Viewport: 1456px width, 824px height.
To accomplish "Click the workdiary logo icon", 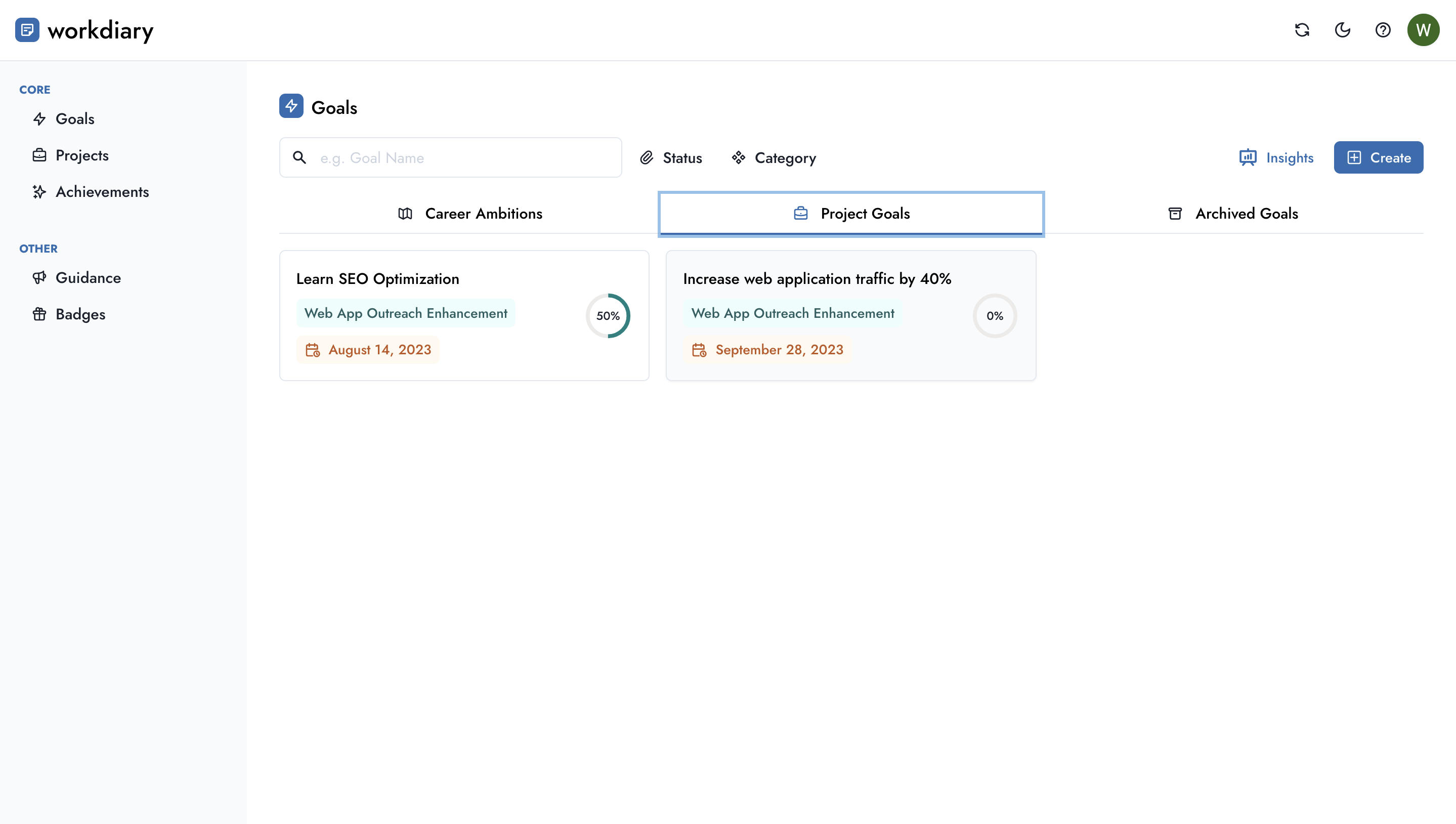I will (x=27, y=30).
